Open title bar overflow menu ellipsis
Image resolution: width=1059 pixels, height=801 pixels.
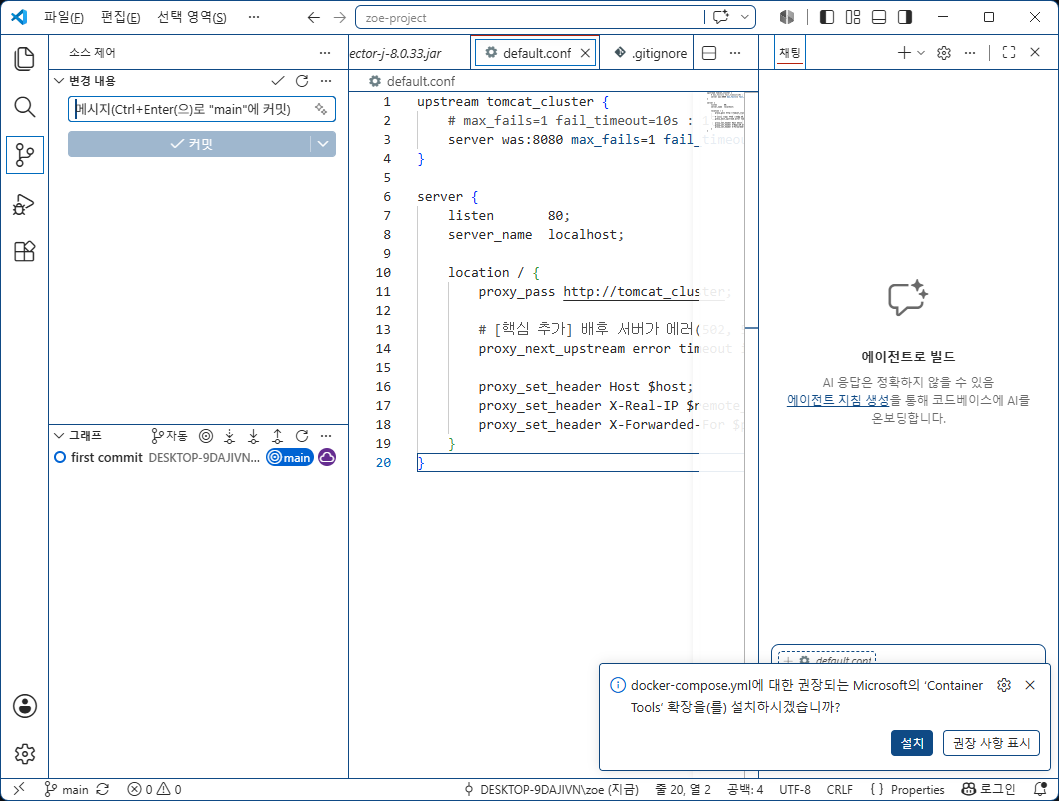(254, 17)
